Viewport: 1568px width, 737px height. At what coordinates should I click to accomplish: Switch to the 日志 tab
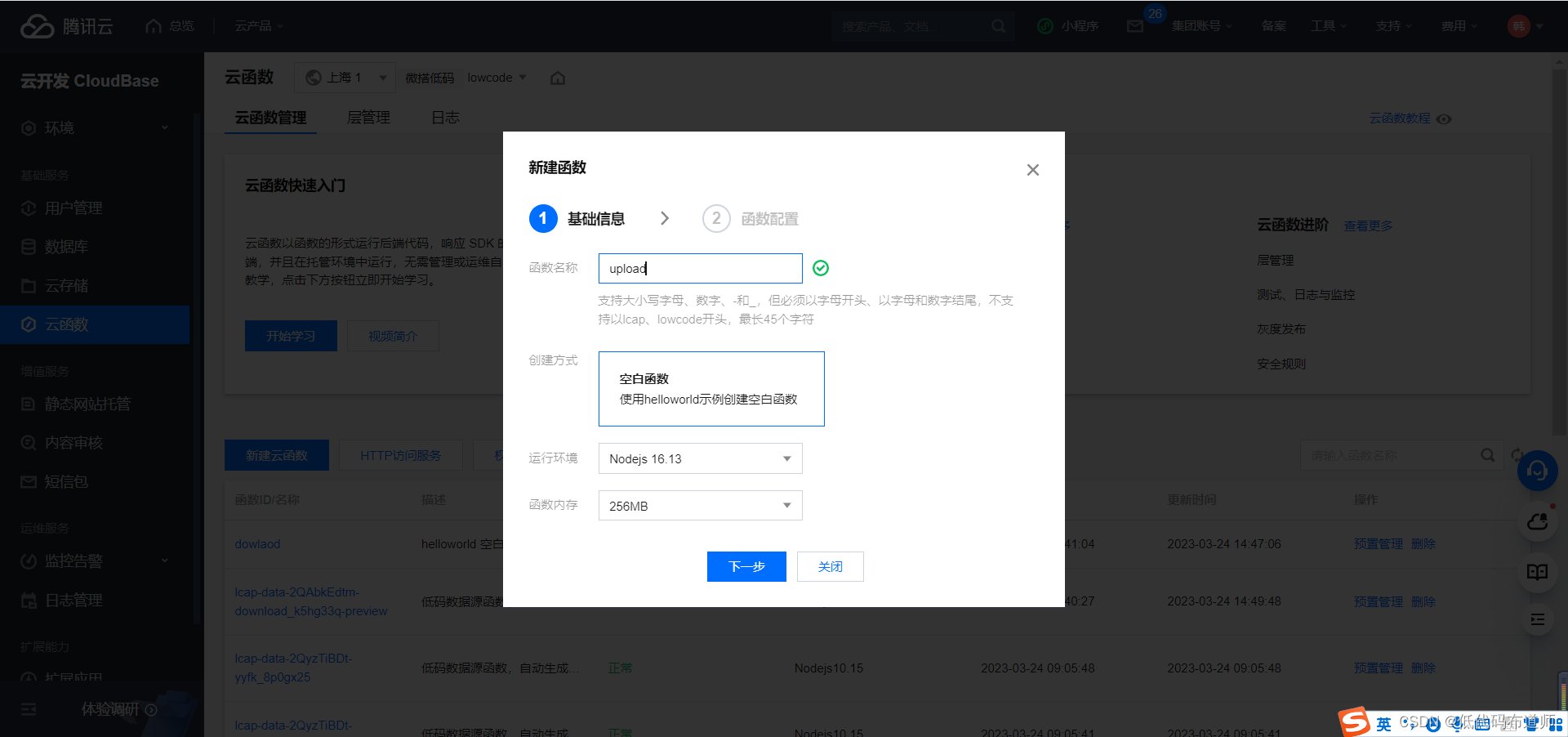tap(445, 118)
